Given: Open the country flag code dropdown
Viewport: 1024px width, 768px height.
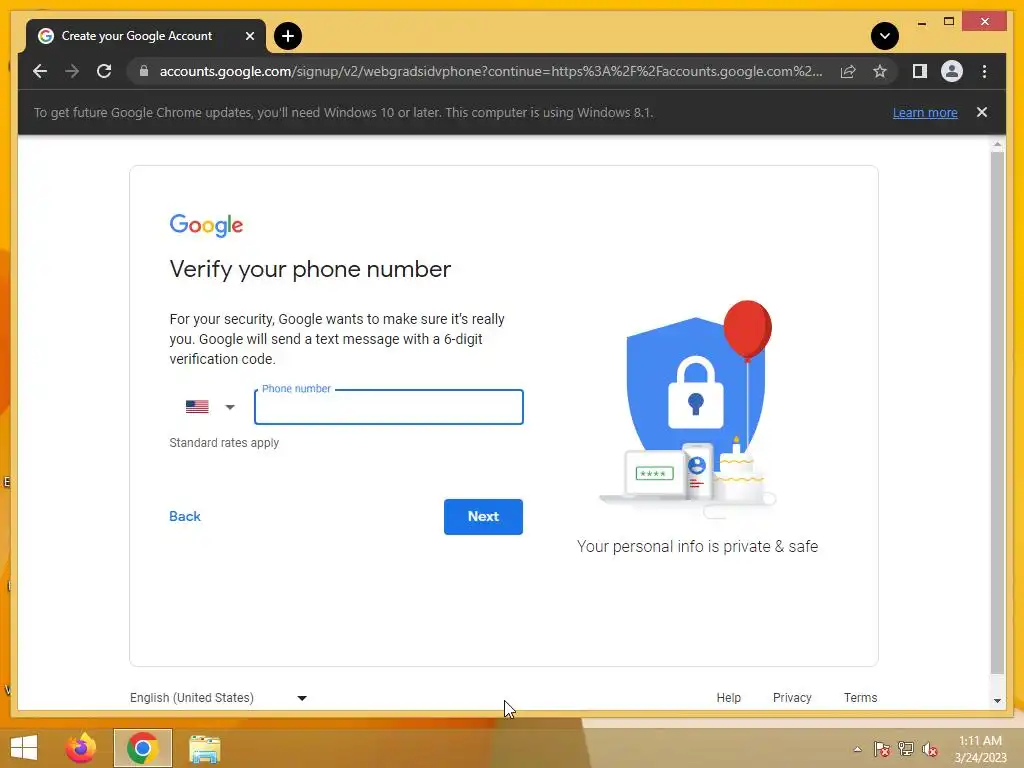Looking at the screenshot, I should point(210,407).
